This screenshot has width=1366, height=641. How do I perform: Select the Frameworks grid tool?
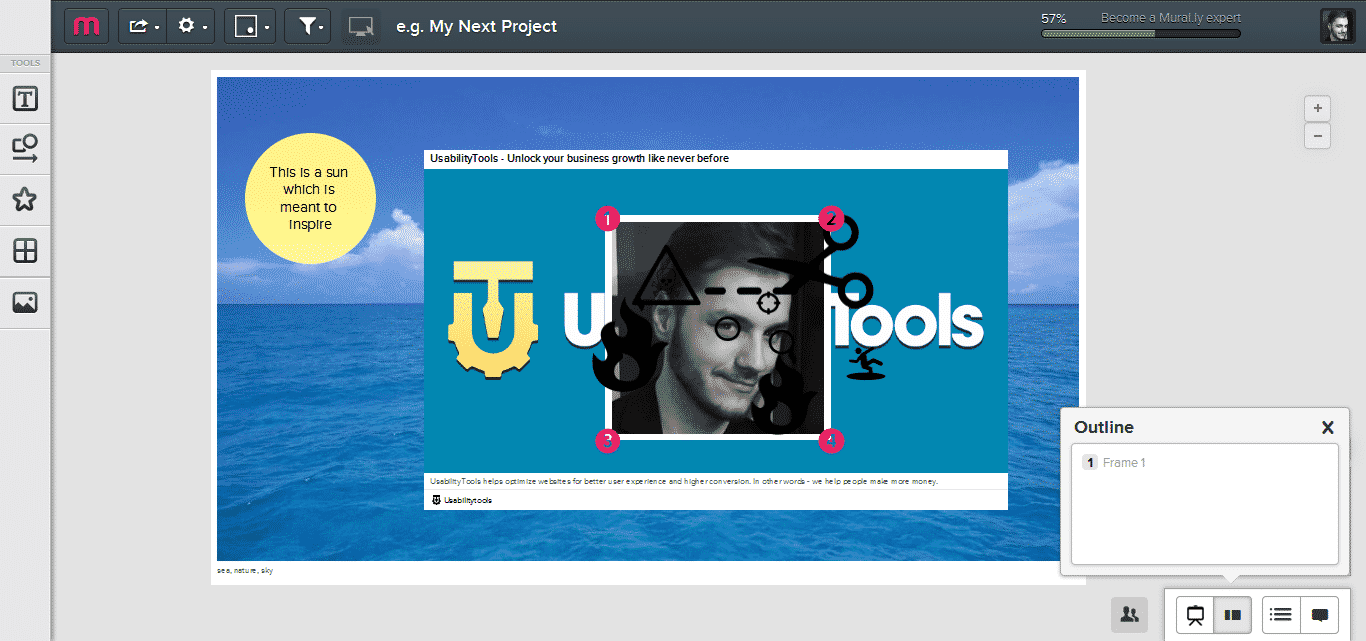(25, 250)
